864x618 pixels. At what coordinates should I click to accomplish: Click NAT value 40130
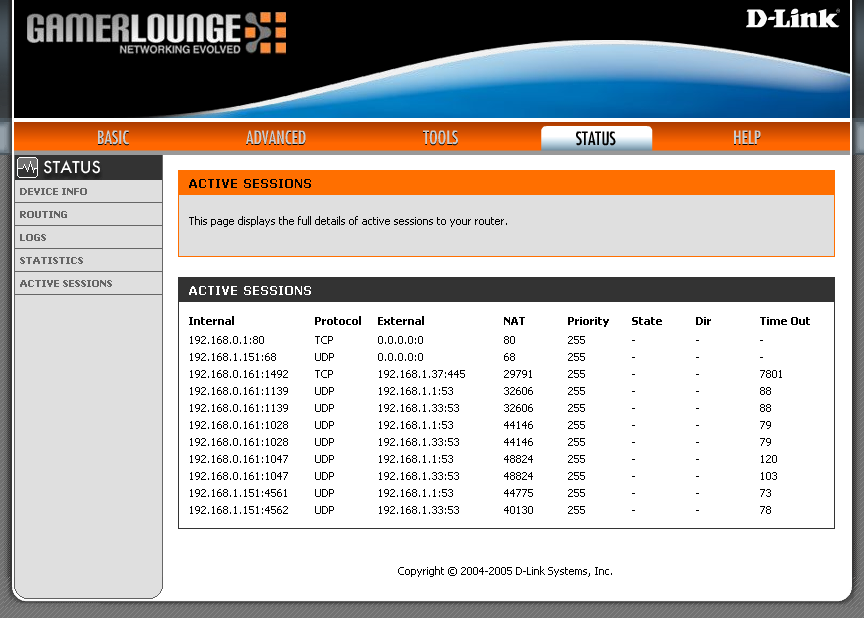pyautogui.click(x=518, y=511)
